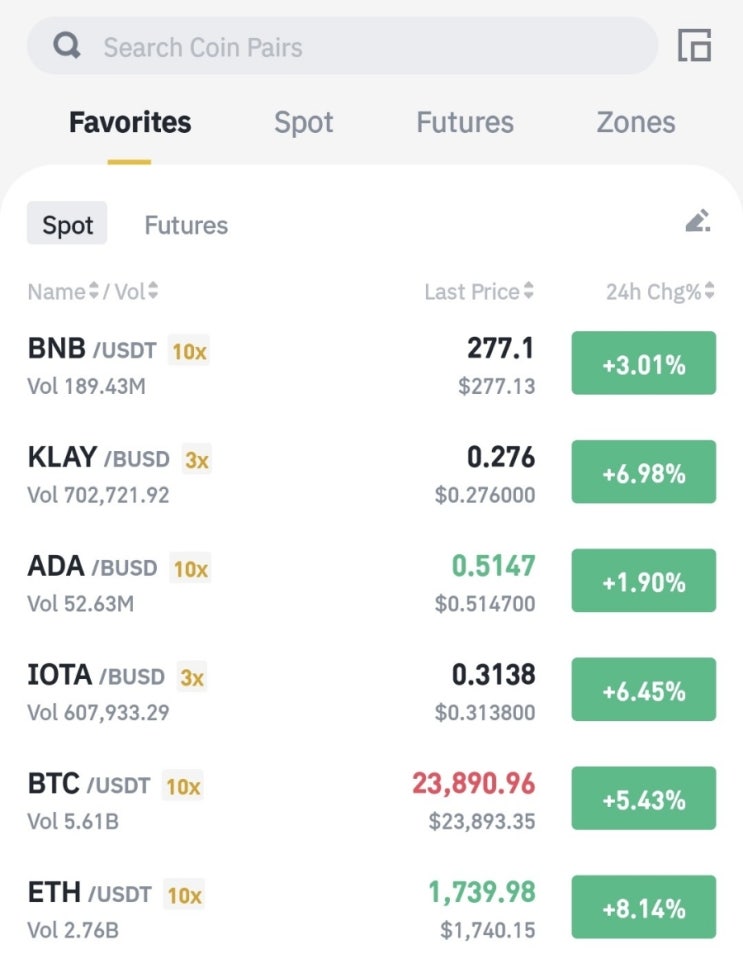Viewport: 743px width, 973px height.
Task: Tap the 3x margin tag on KLAY
Action: (197, 459)
